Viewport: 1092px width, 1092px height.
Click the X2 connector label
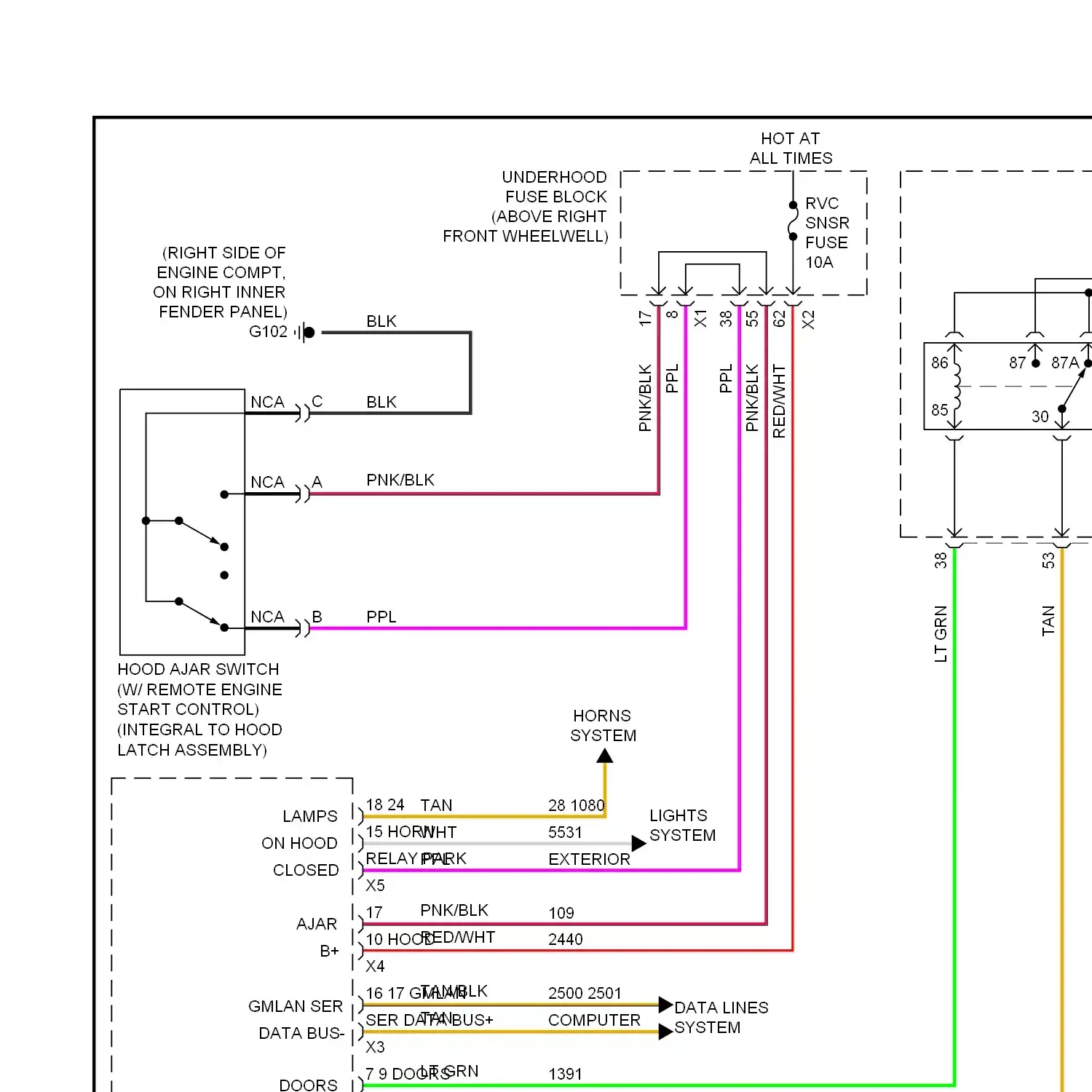tap(808, 320)
